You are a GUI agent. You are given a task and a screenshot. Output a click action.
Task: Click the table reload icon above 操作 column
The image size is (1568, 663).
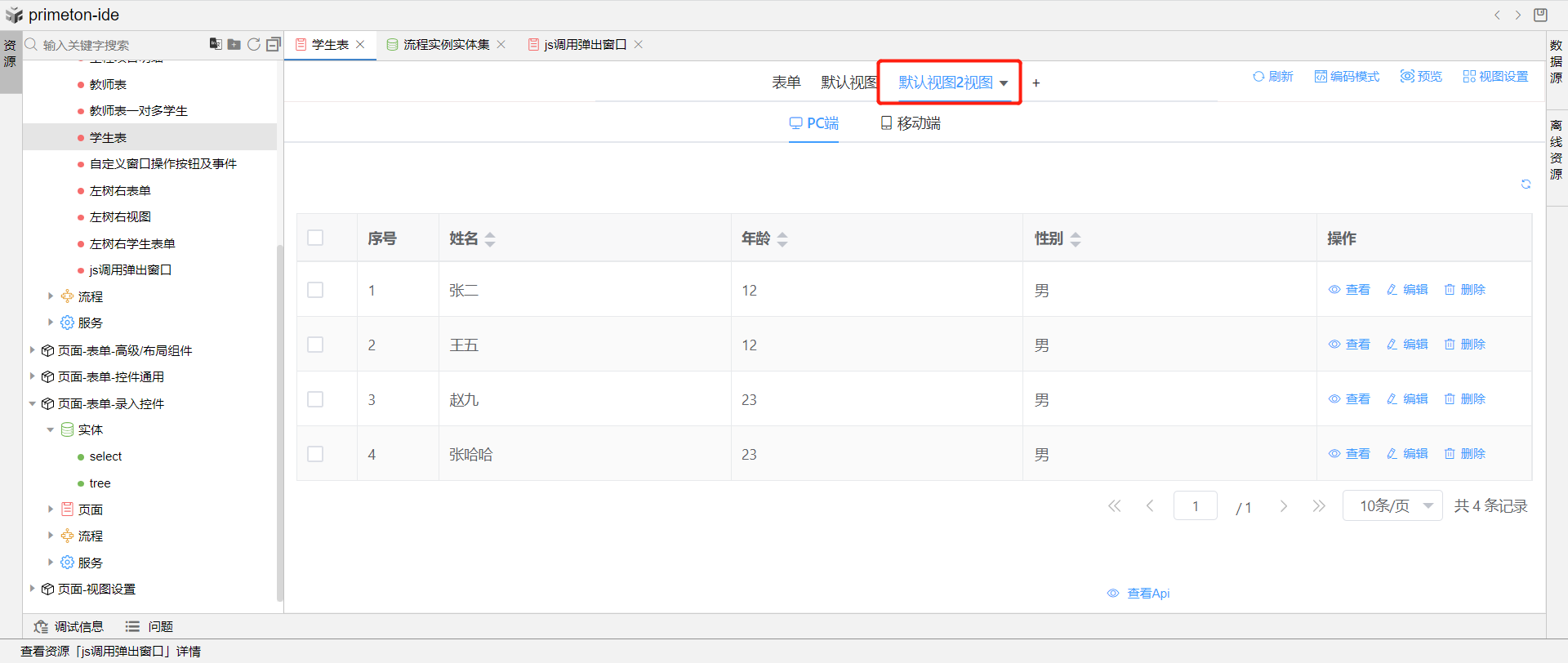1526,184
